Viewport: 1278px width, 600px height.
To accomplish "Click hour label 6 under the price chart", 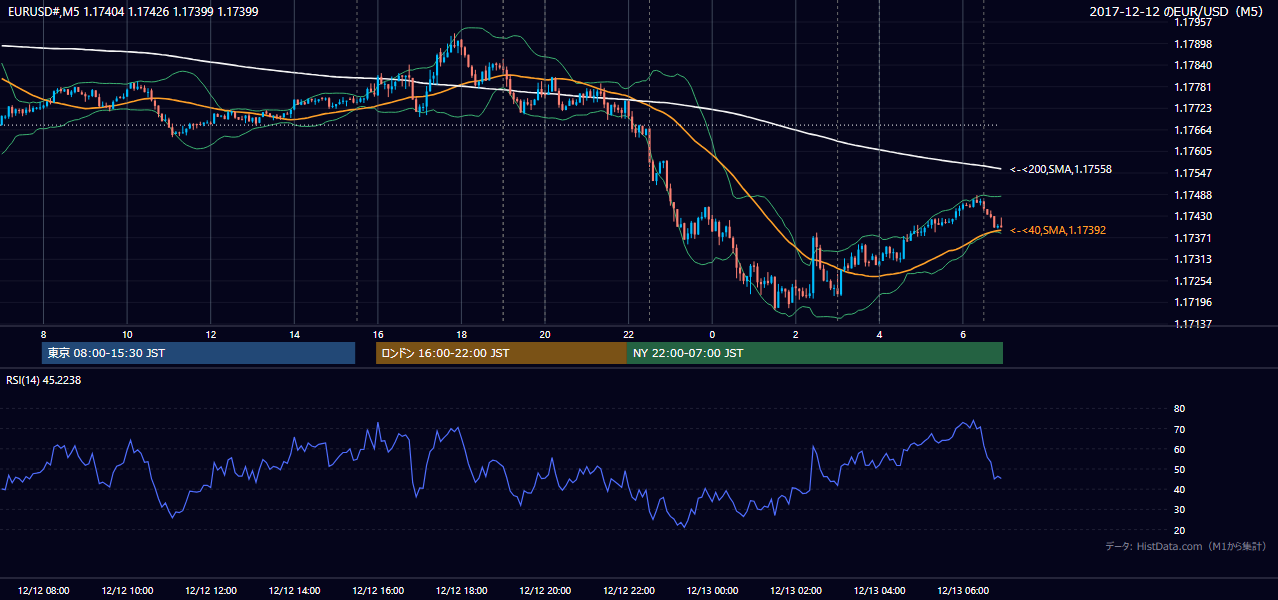I will point(963,334).
